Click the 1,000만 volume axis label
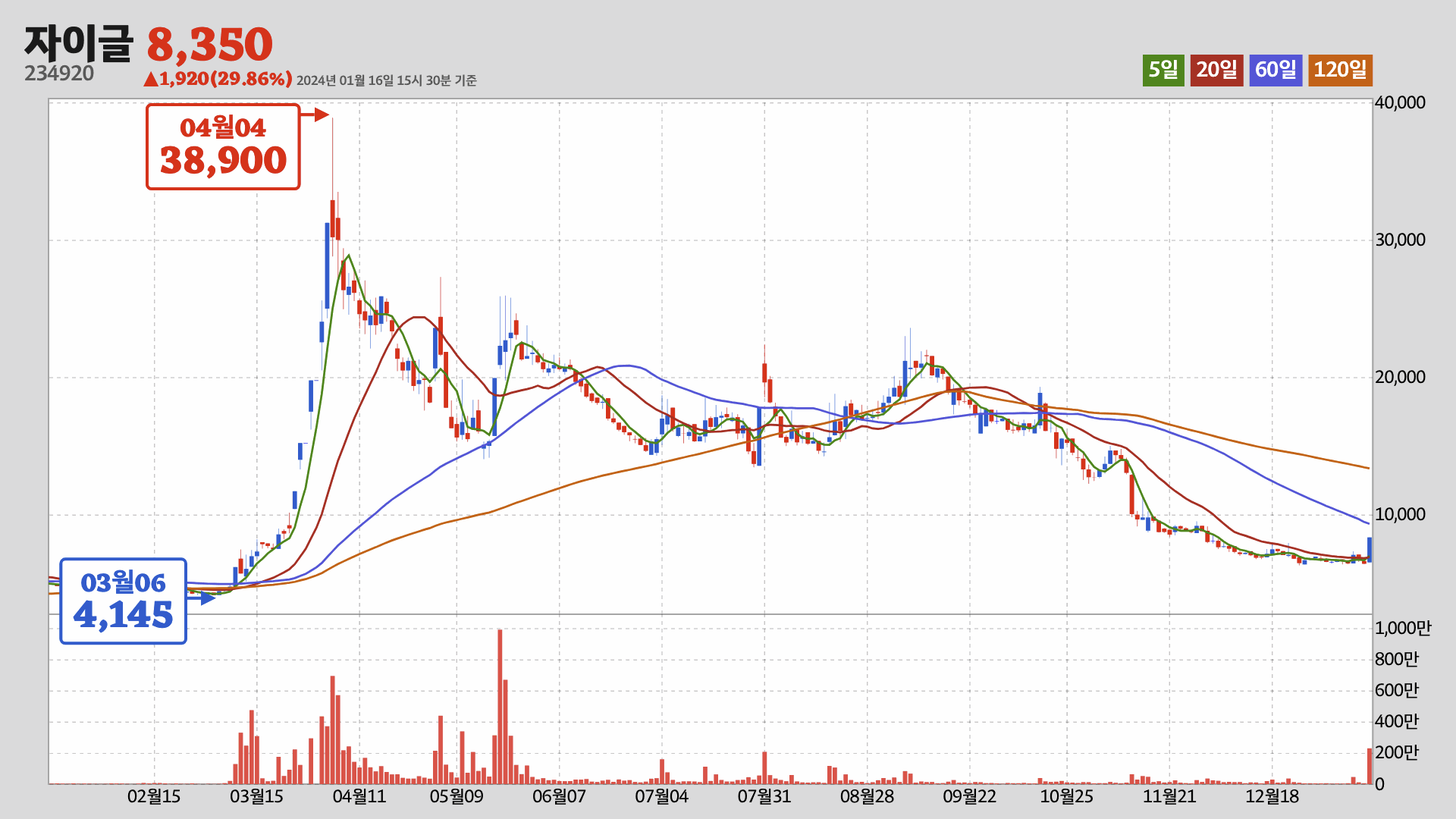This screenshot has height=819, width=1456. click(1403, 629)
